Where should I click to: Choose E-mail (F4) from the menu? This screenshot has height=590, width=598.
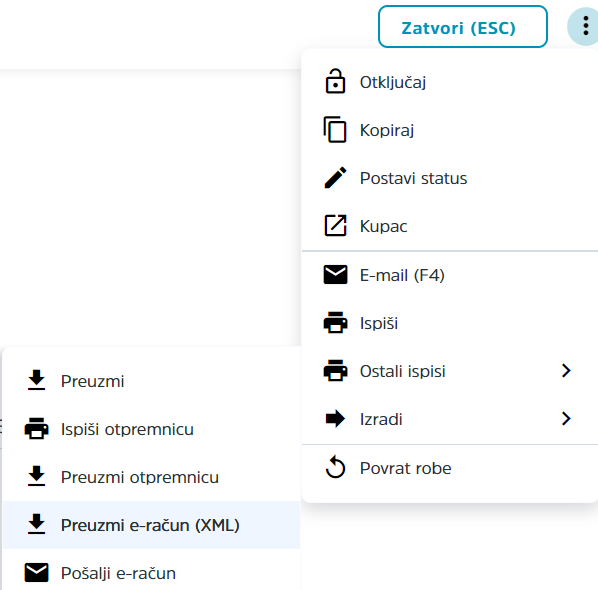click(x=449, y=275)
